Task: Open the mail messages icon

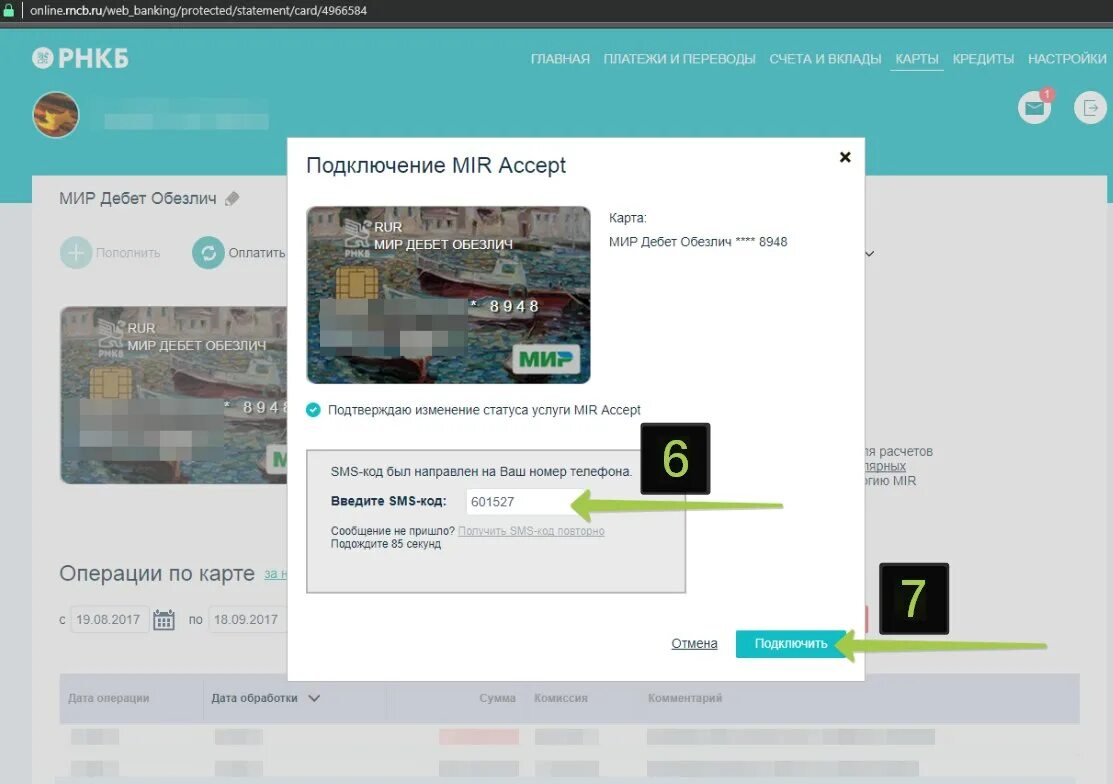Action: tap(1034, 108)
